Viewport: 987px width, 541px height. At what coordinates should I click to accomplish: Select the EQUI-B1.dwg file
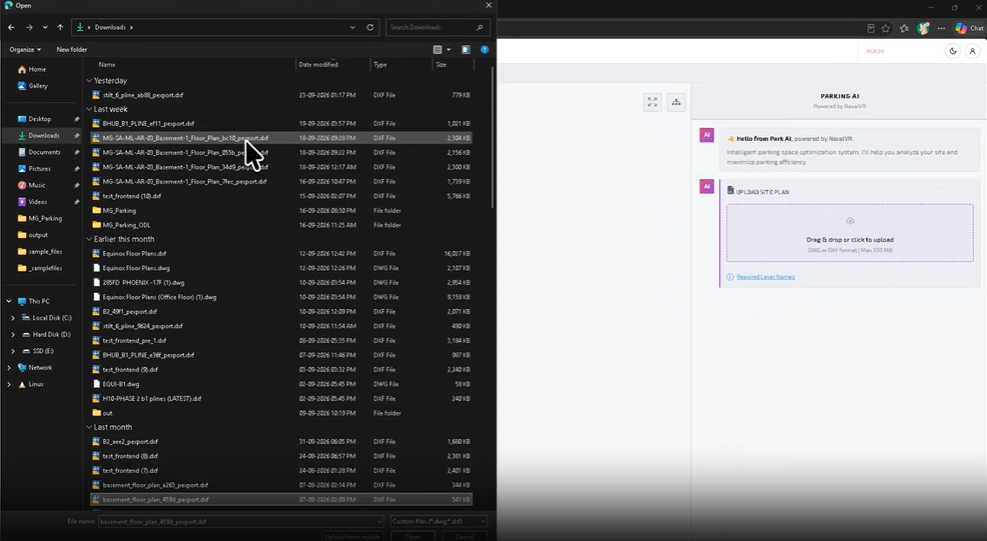click(x=281, y=384)
